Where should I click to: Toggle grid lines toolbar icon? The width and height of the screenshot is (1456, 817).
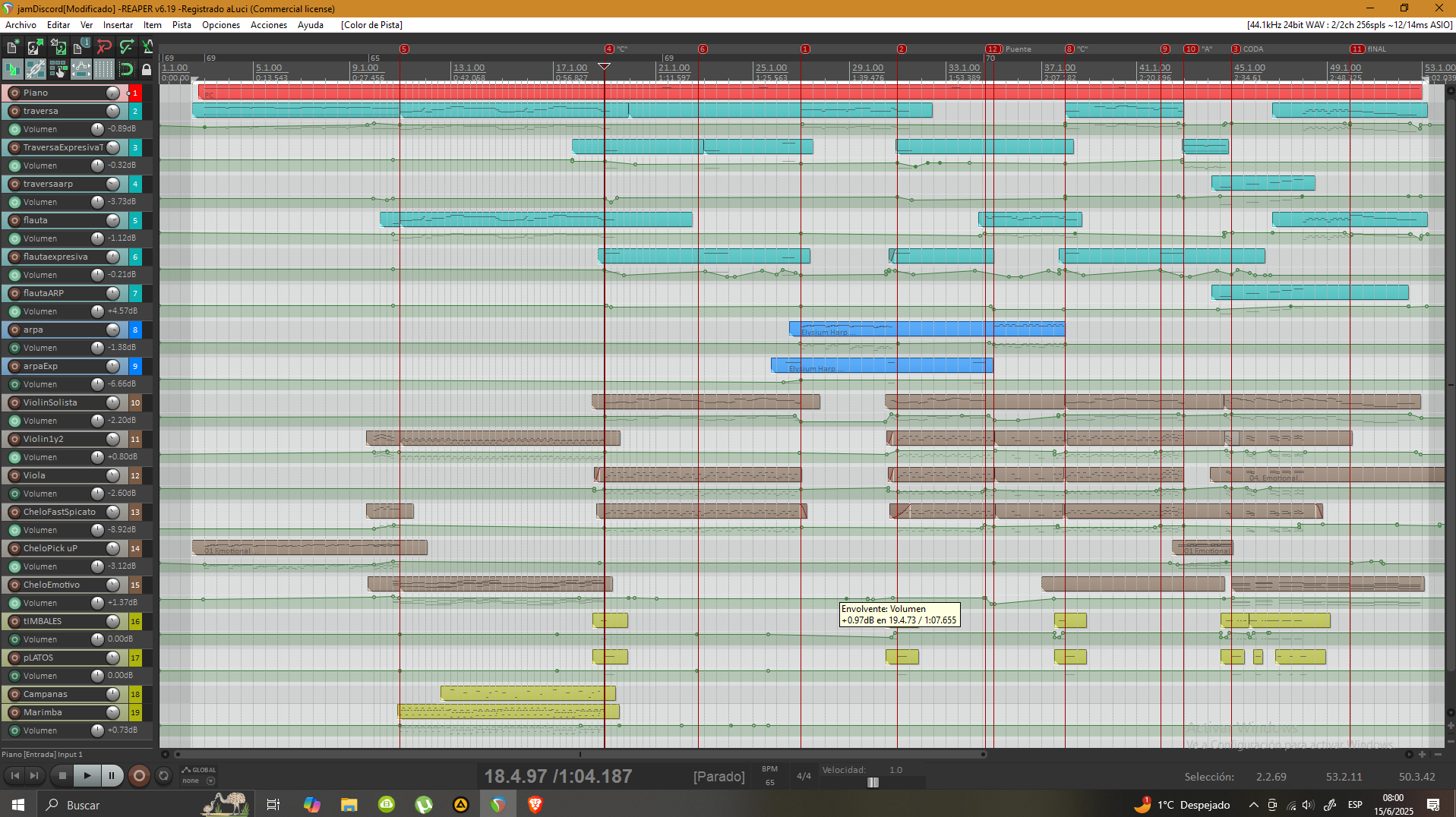point(103,70)
